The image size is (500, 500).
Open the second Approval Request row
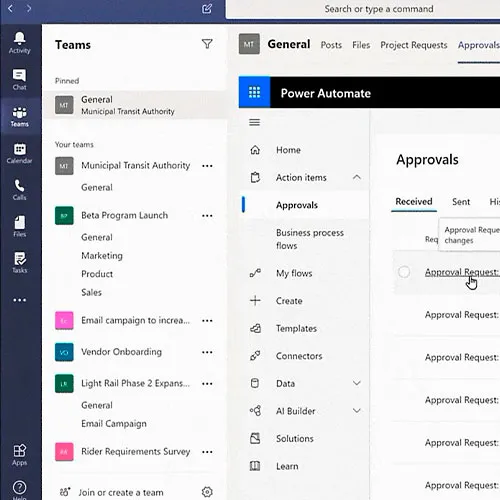pos(462,315)
